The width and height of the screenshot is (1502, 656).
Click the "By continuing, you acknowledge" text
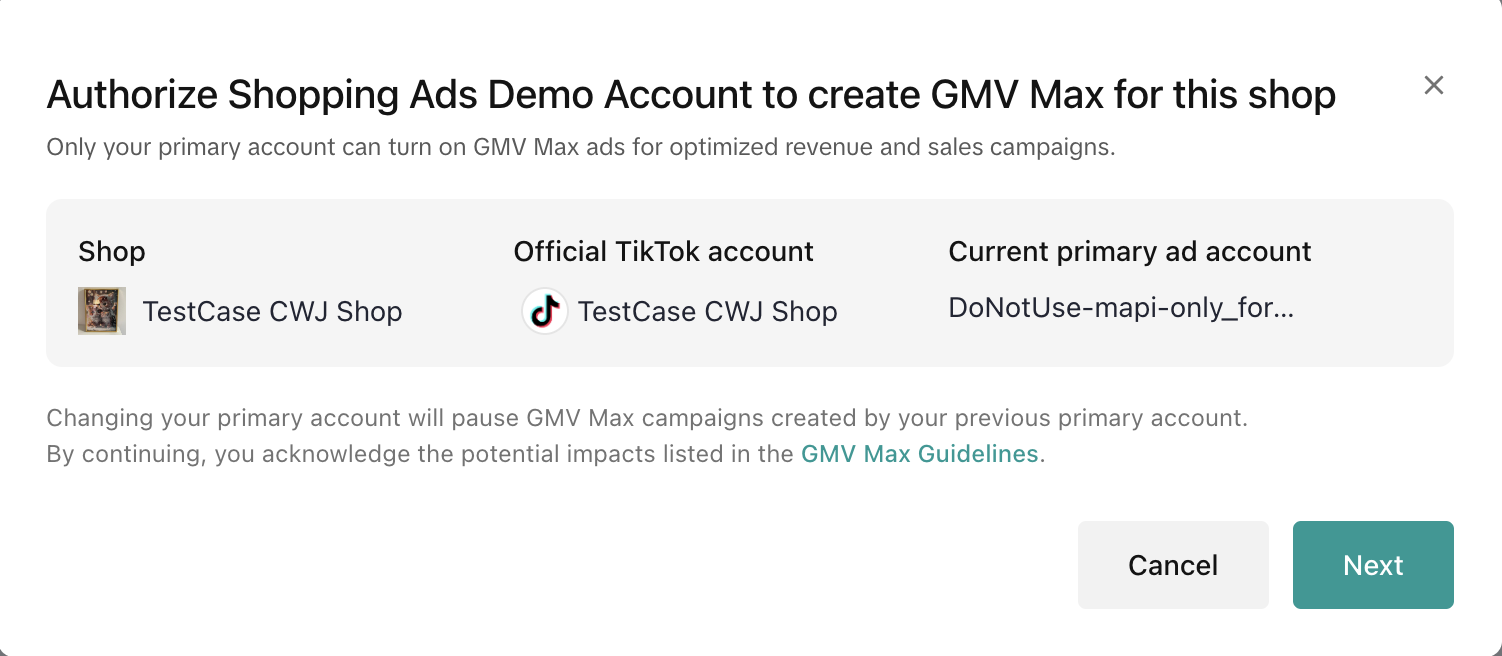420,454
